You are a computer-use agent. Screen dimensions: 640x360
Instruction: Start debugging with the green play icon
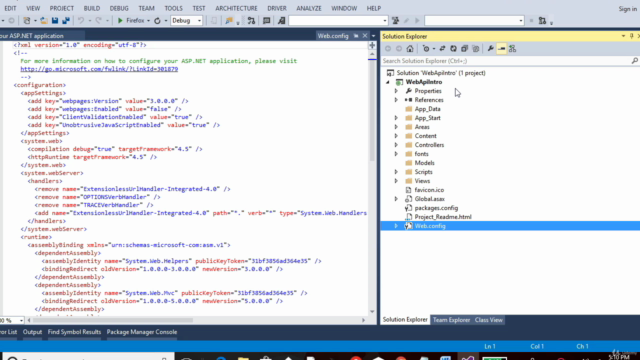point(120,20)
